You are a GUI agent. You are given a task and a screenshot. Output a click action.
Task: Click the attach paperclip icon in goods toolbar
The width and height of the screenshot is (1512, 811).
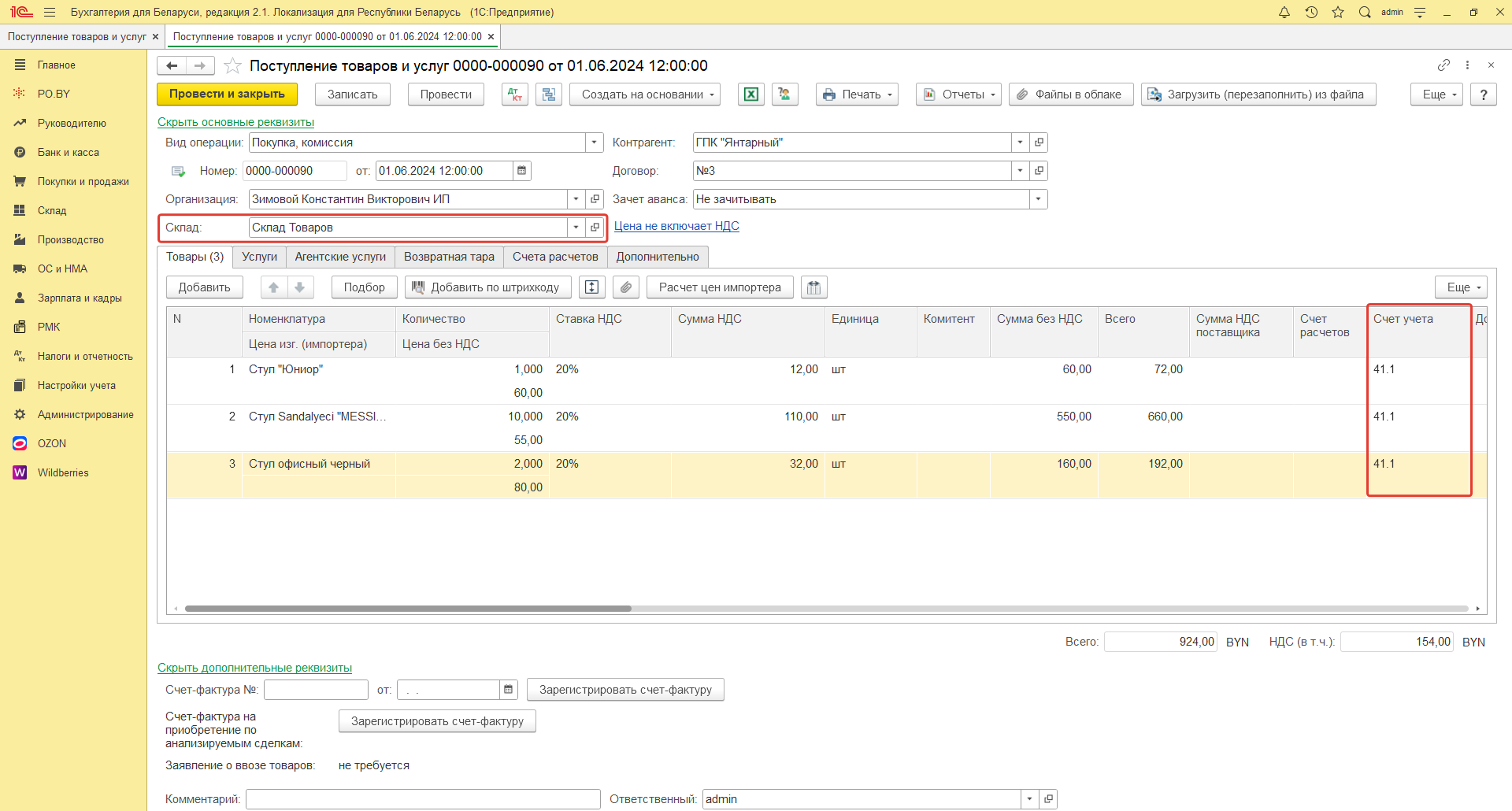click(x=626, y=287)
